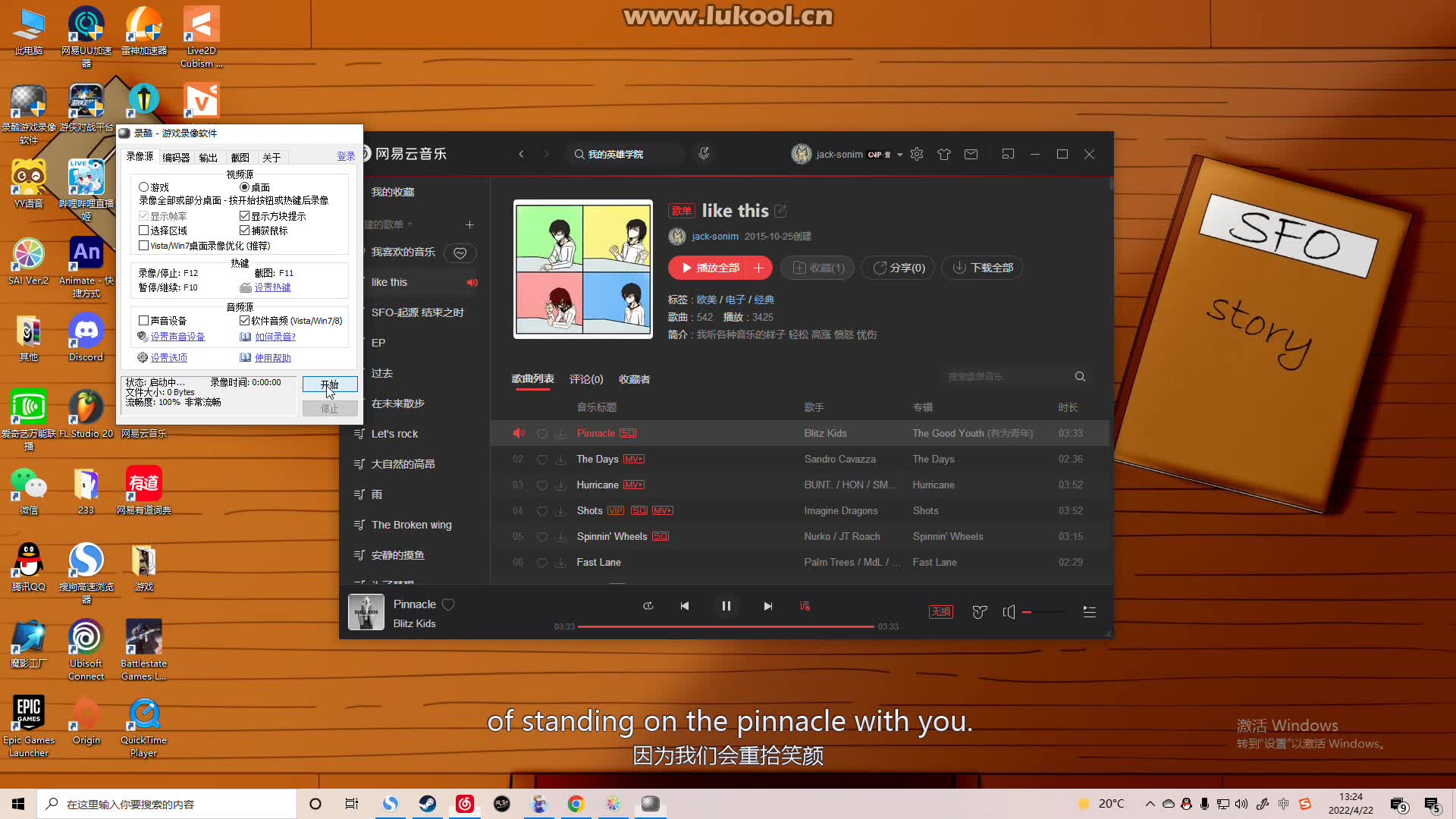The image size is (1456, 819).
Task: Open the messages envelope icon
Action: tap(971, 154)
